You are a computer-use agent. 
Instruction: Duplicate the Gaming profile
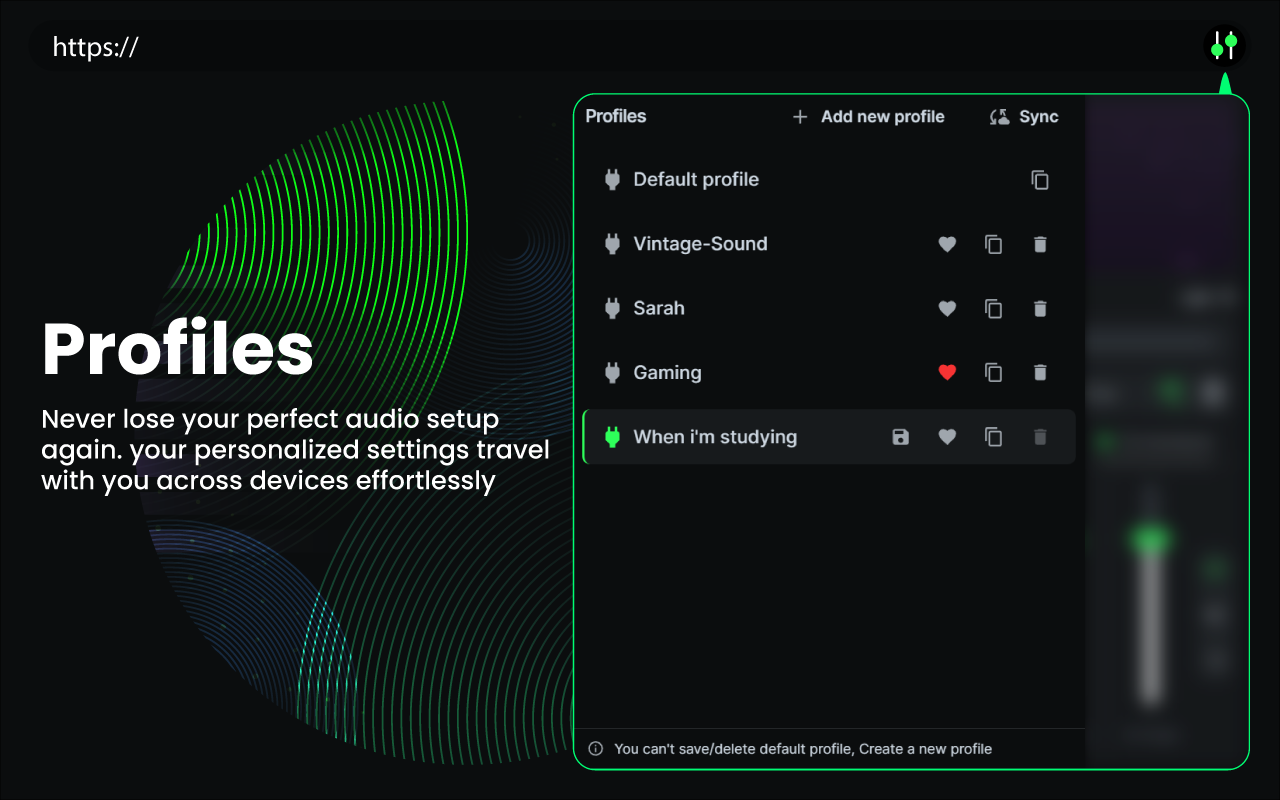993,372
